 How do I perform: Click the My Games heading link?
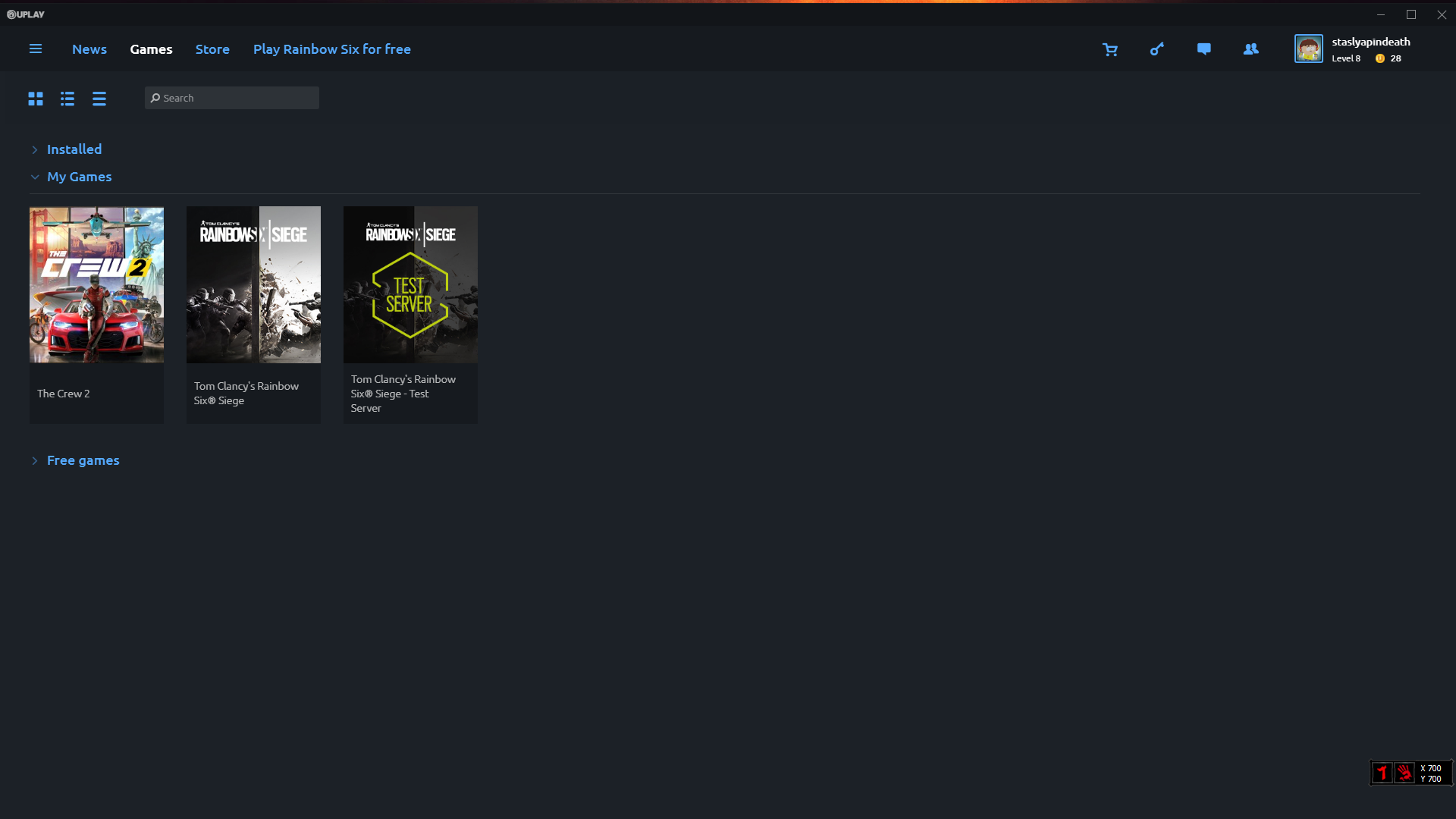point(80,177)
